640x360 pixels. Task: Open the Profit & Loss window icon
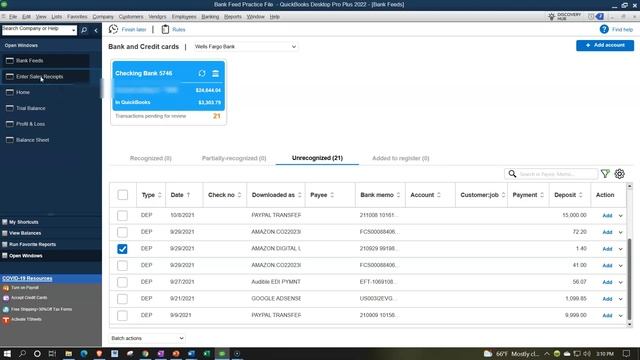point(10,124)
